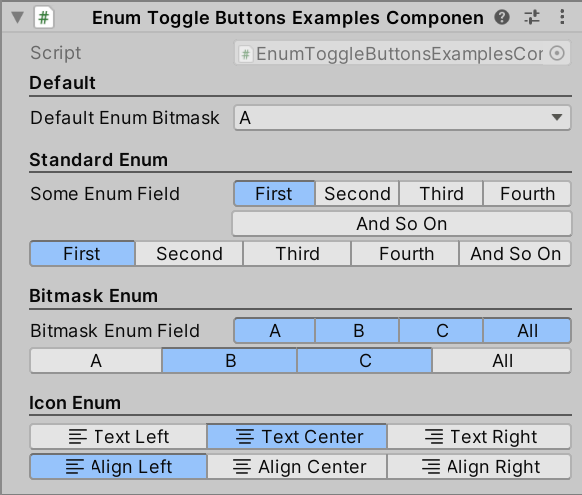Click the C# script icon in the header
This screenshot has width=582, height=495.
click(44, 17)
